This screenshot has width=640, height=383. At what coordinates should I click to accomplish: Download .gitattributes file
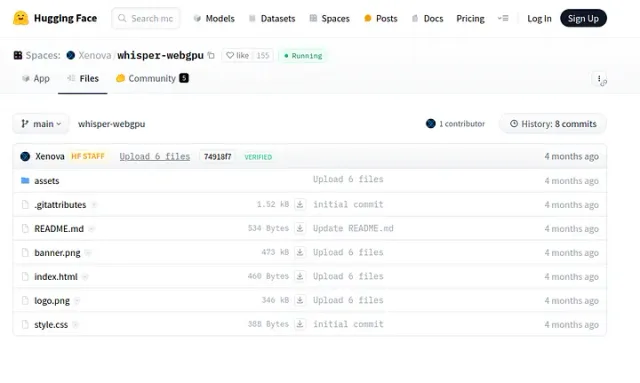(300, 204)
